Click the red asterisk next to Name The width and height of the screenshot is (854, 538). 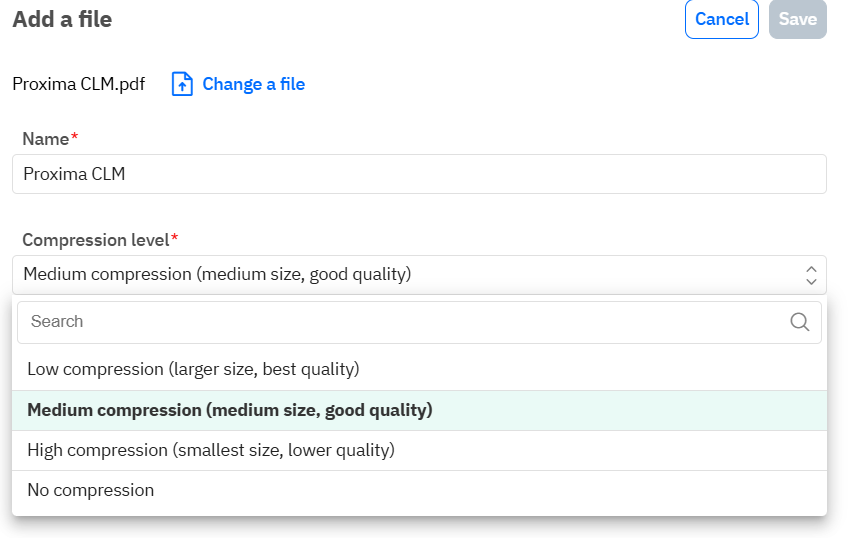click(74, 139)
